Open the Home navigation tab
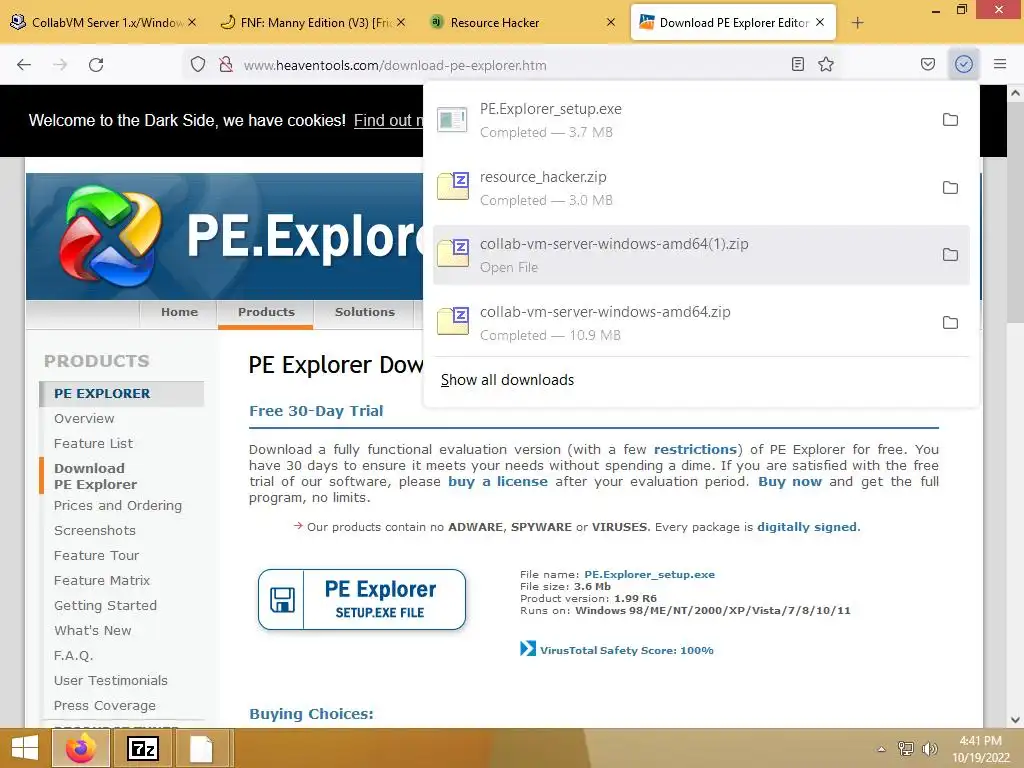1024x768 pixels. (179, 312)
